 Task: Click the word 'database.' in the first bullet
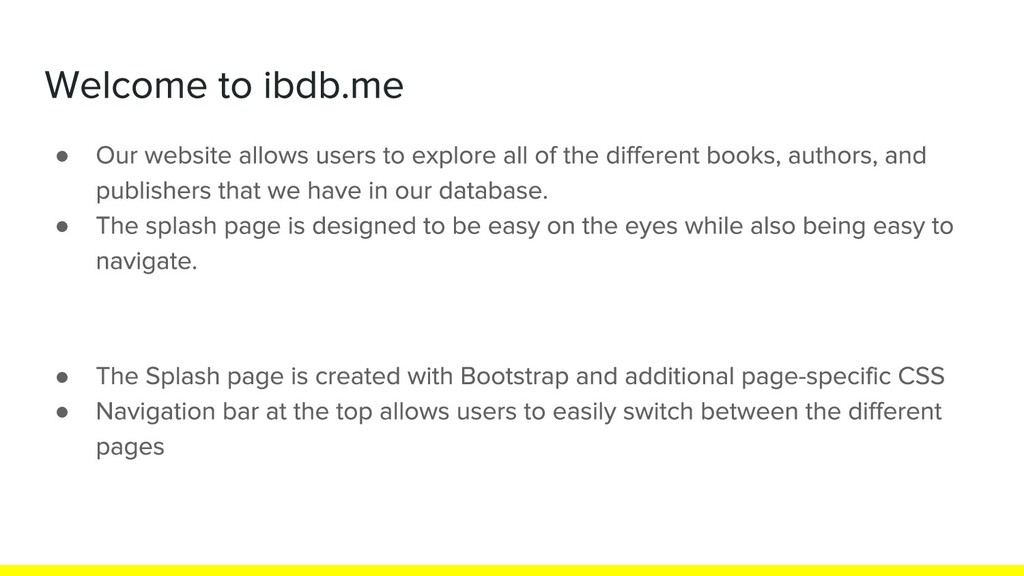[494, 191]
